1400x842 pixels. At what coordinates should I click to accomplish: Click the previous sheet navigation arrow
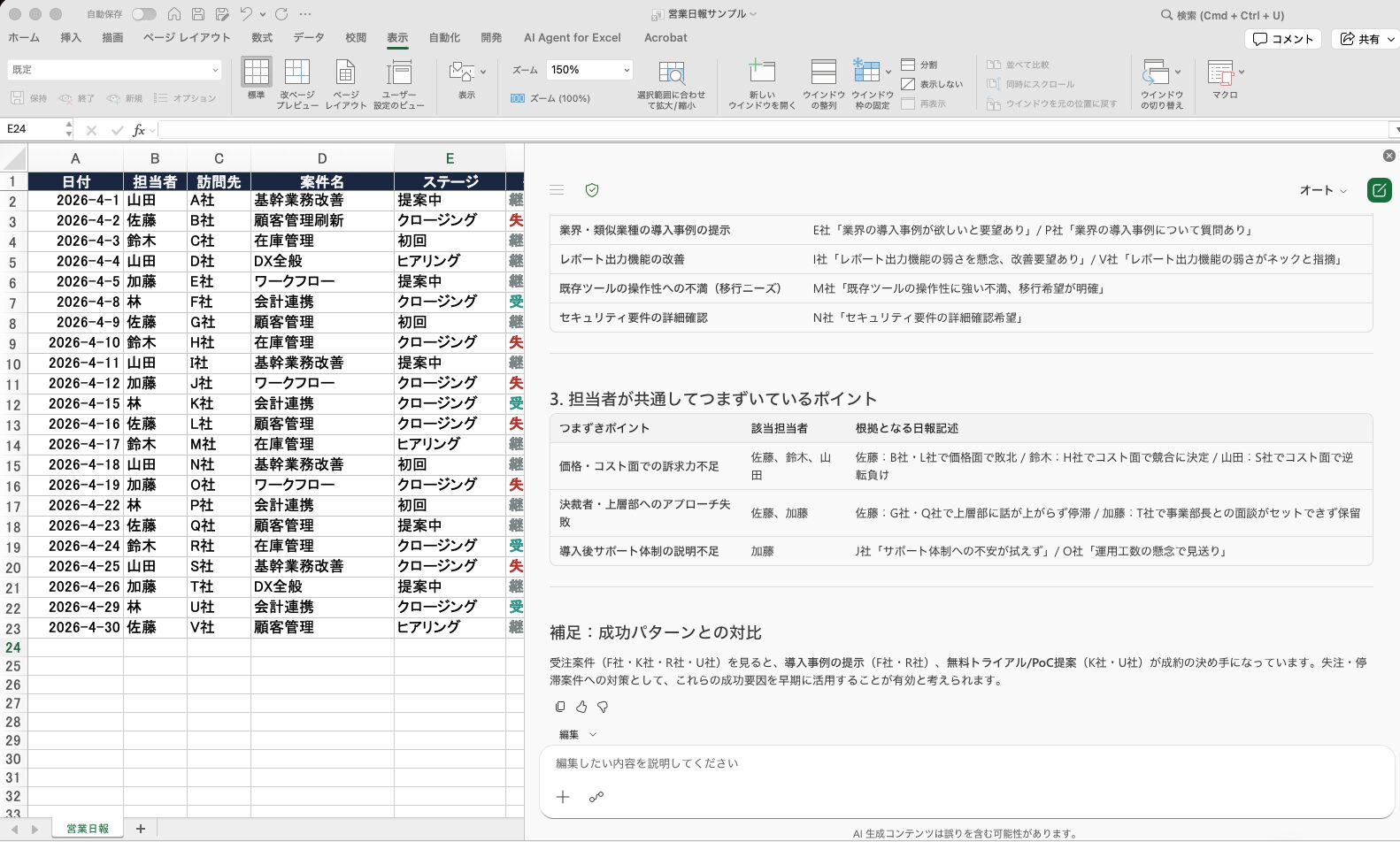tap(14, 830)
